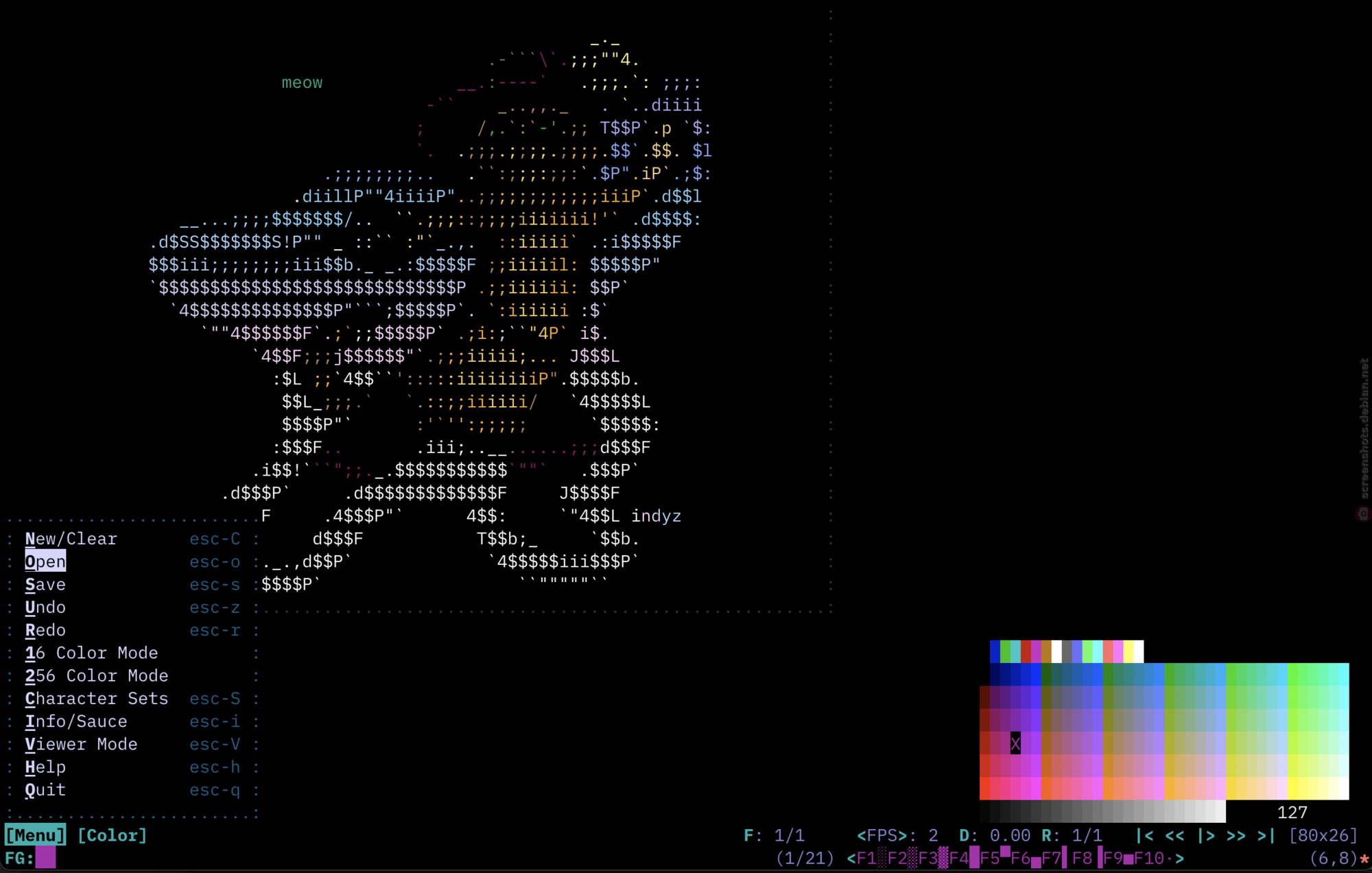Choose Quit from the menu
The image size is (1372, 873).
[45, 790]
